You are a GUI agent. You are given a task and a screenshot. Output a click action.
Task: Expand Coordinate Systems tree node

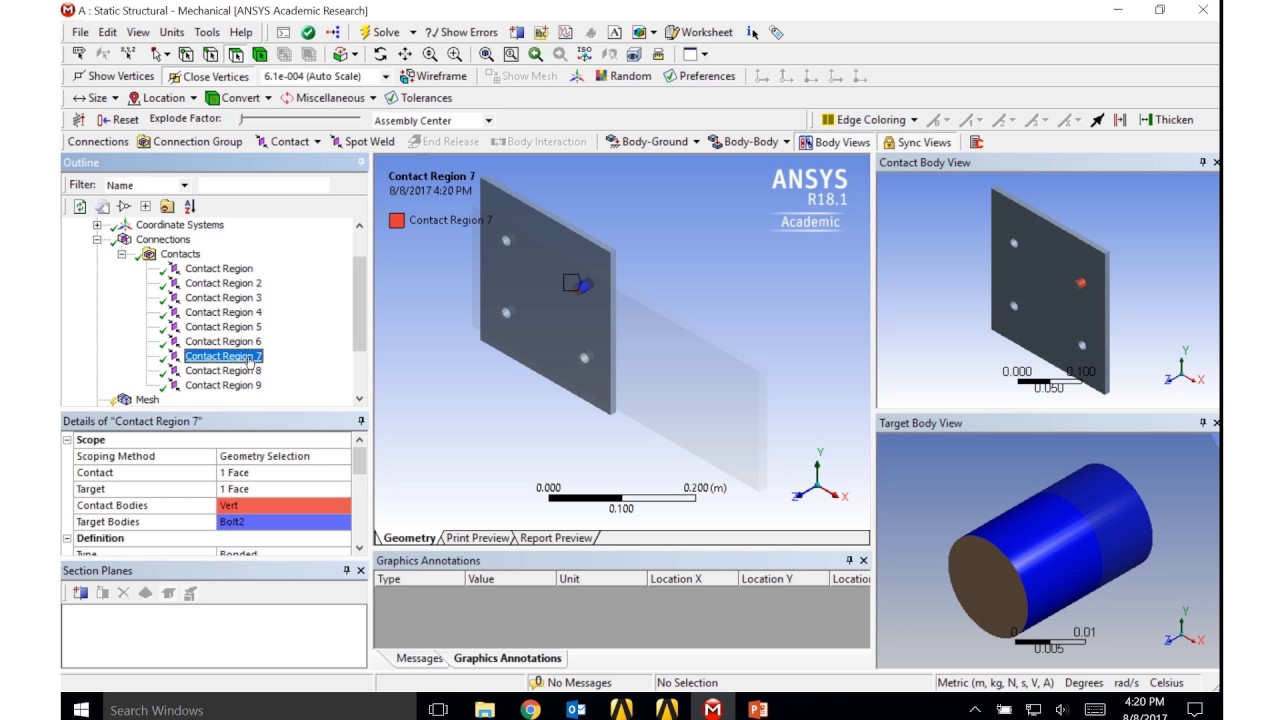[x=97, y=225]
